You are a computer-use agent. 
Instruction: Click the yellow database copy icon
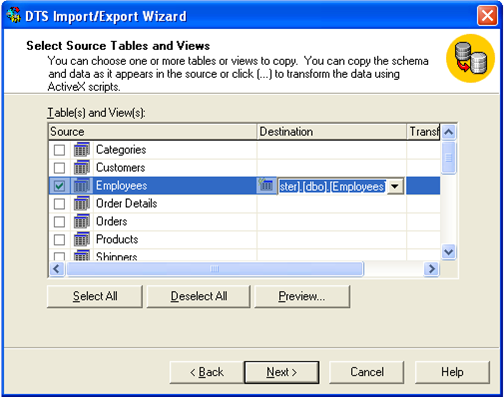pos(470,58)
